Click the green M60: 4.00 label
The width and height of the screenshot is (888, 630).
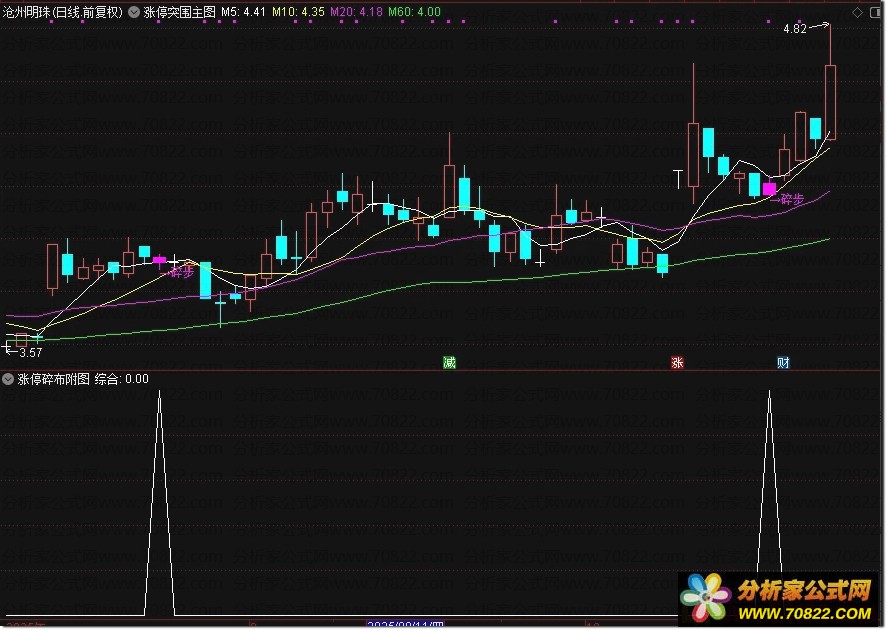click(x=414, y=13)
